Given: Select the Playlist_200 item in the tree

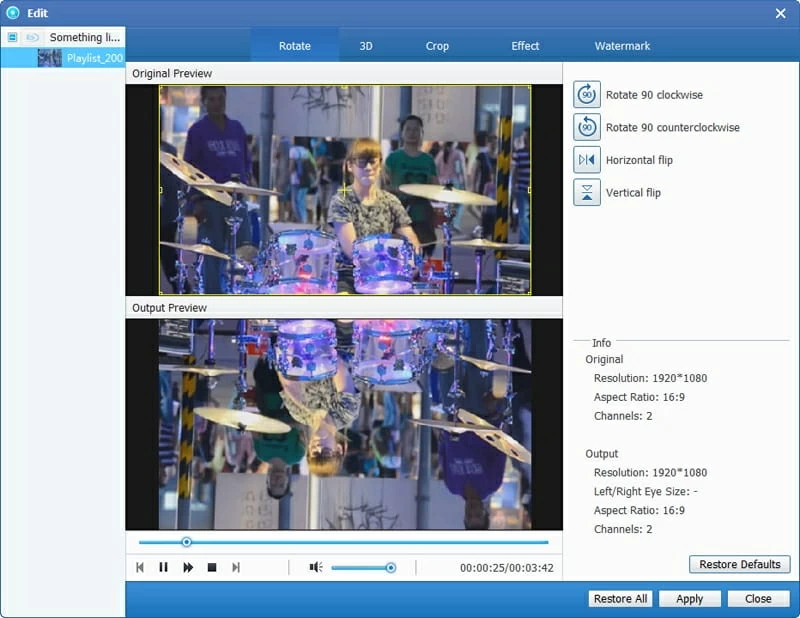Looking at the screenshot, I should tap(94, 58).
